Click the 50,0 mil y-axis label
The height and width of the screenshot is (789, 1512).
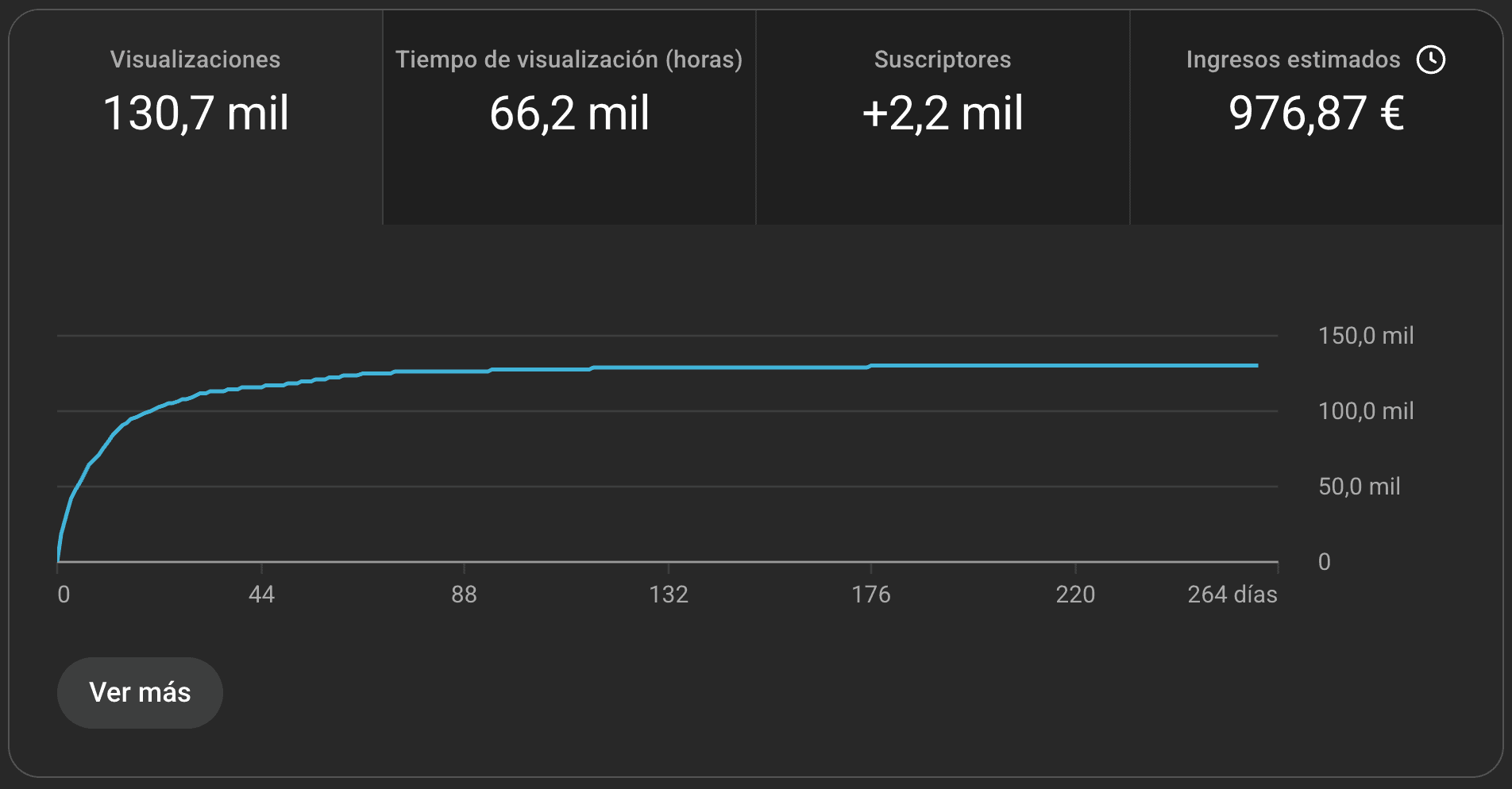click(1360, 487)
